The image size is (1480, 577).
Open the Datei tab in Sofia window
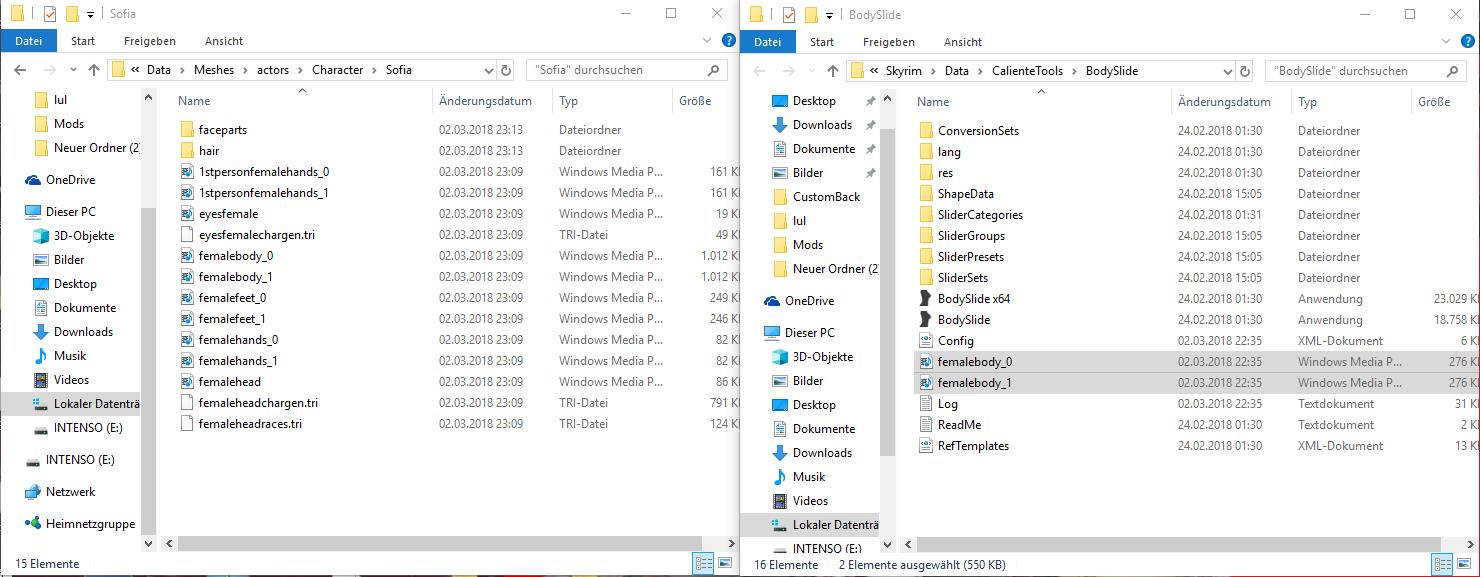tap(29, 41)
